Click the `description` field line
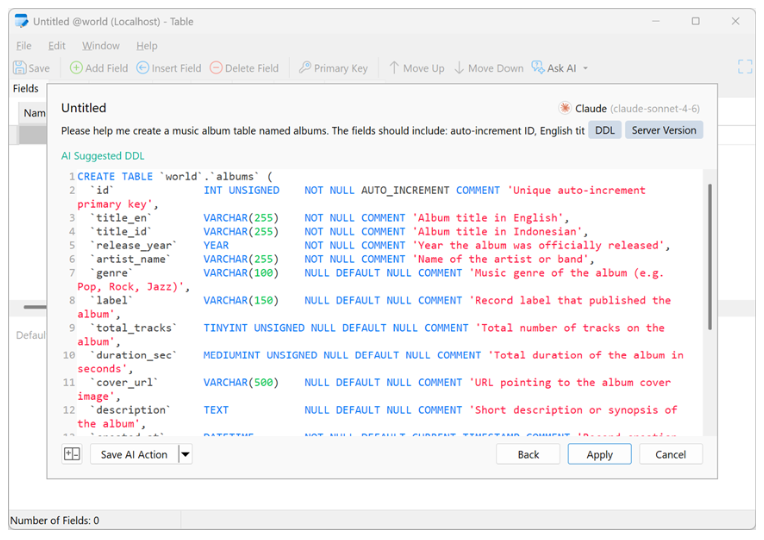764x540 pixels. click(377, 417)
